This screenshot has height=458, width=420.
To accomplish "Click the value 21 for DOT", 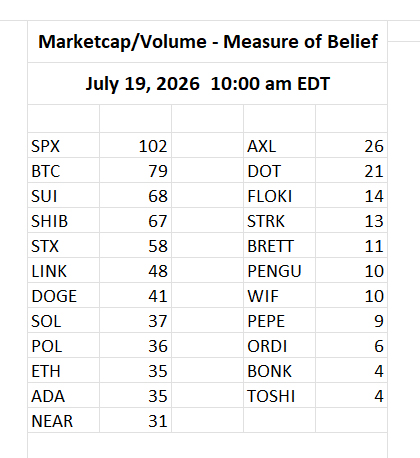I will pos(351,170).
